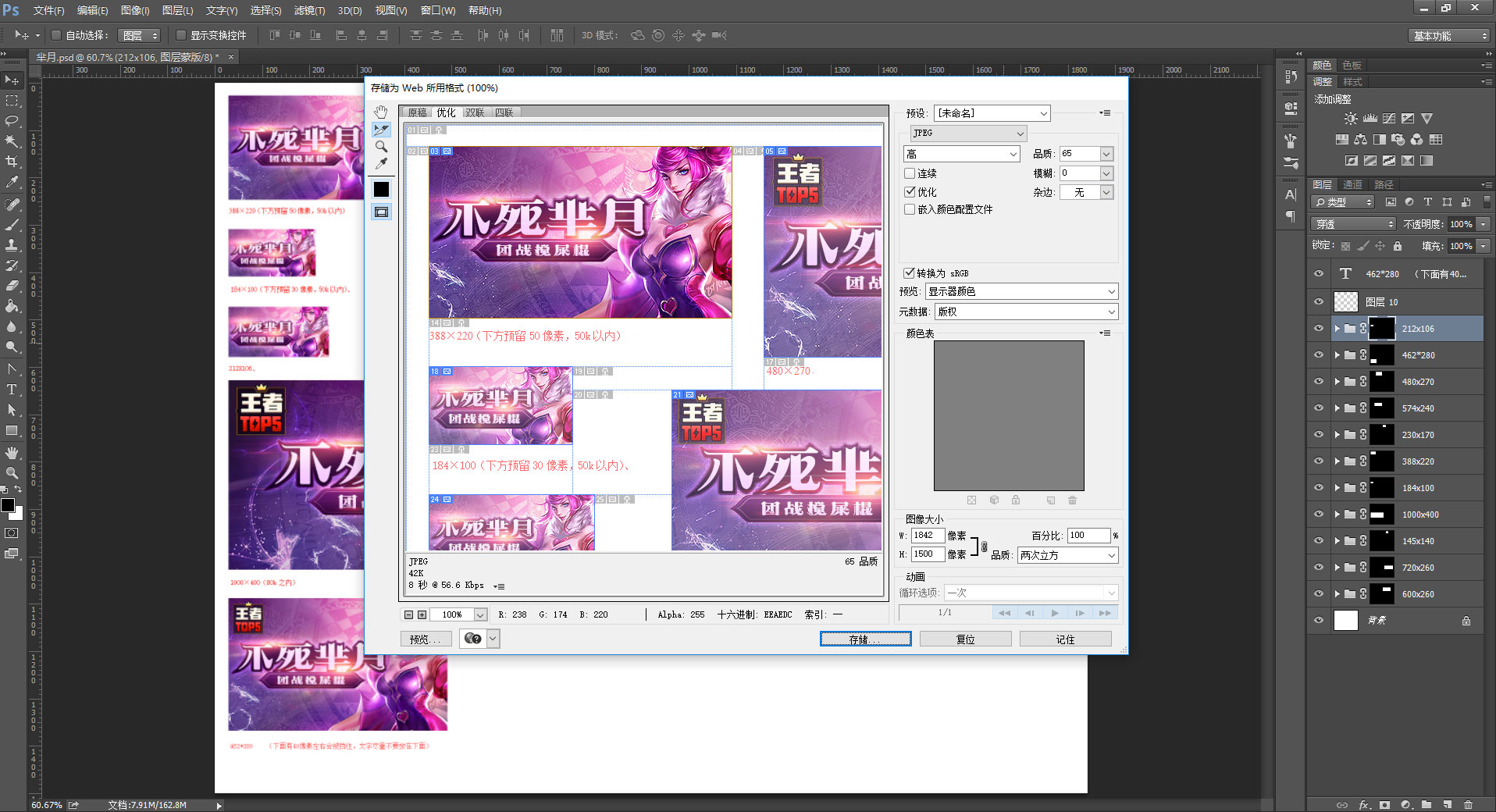This screenshot has width=1496, height=812.
Task: Click zoom in plus button in dialog
Action: click(x=422, y=614)
